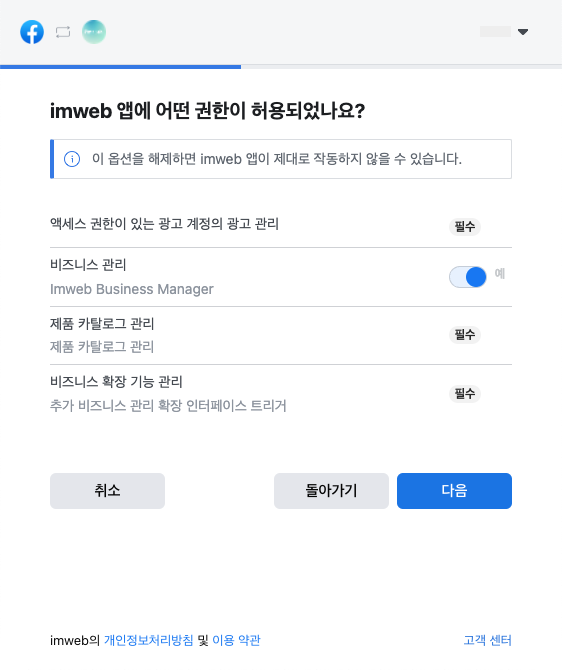Open the 고객 센터 link

(488, 640)
